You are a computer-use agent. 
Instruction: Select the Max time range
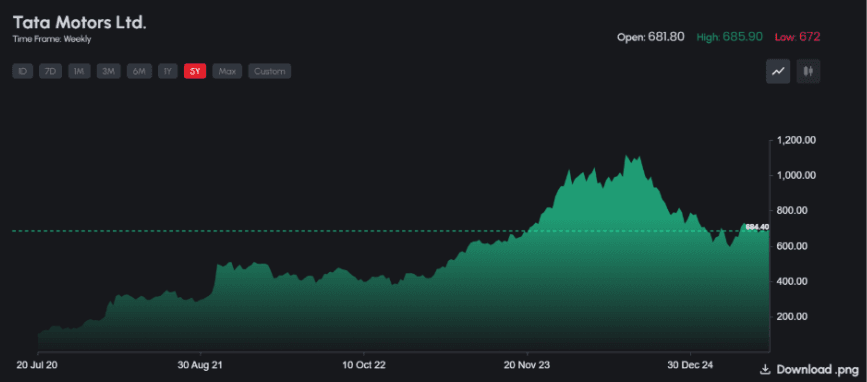tap(227, 71)
